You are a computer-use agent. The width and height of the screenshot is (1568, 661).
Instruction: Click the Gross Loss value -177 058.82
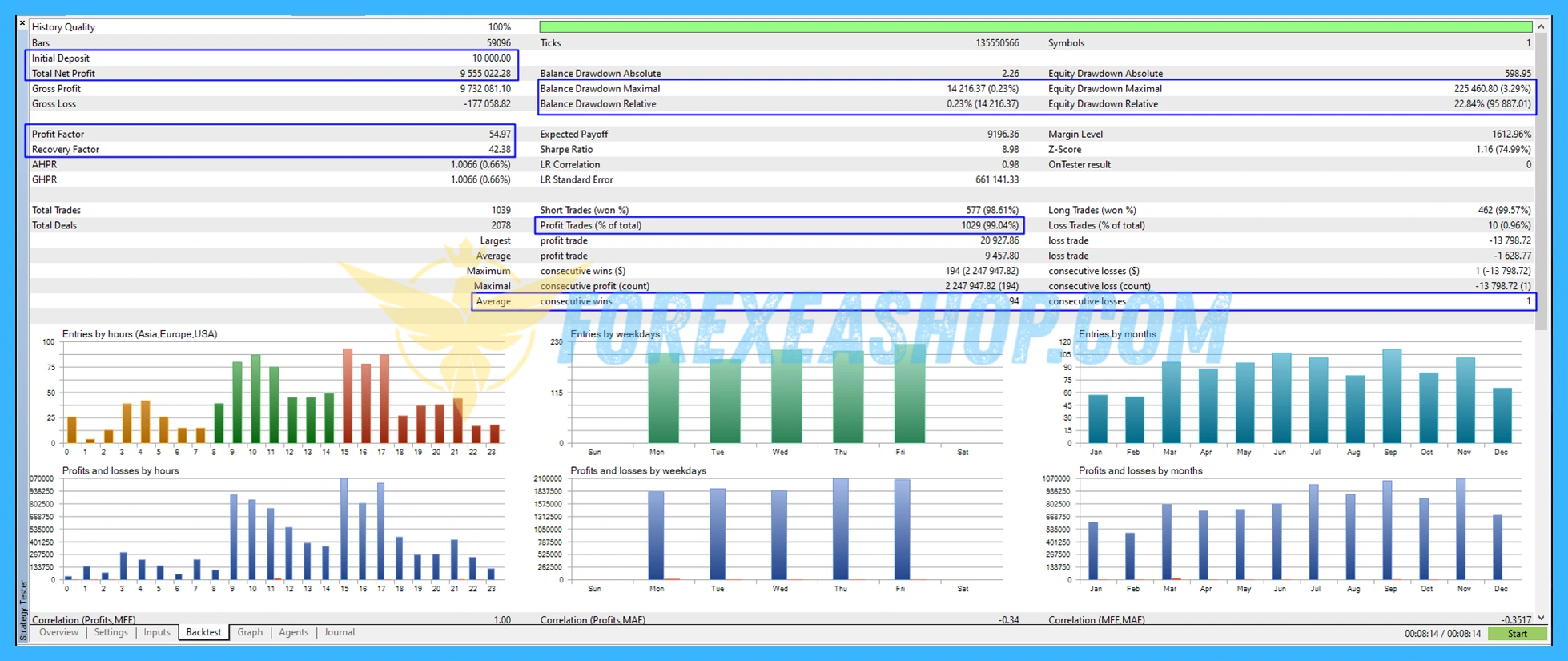coord(487,104)
